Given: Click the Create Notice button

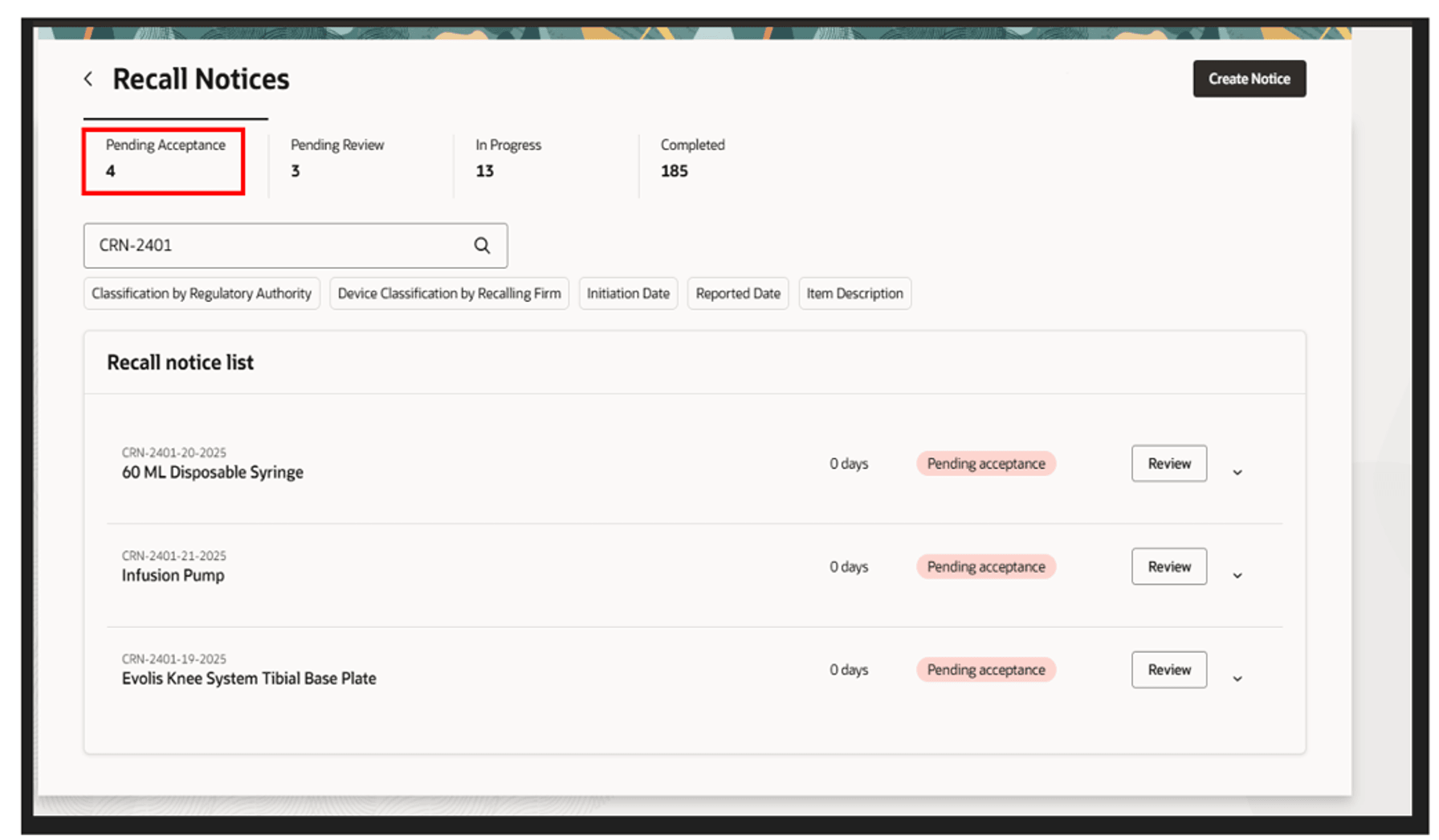Looking at the screenshot, I should (x=1249, y=79).
